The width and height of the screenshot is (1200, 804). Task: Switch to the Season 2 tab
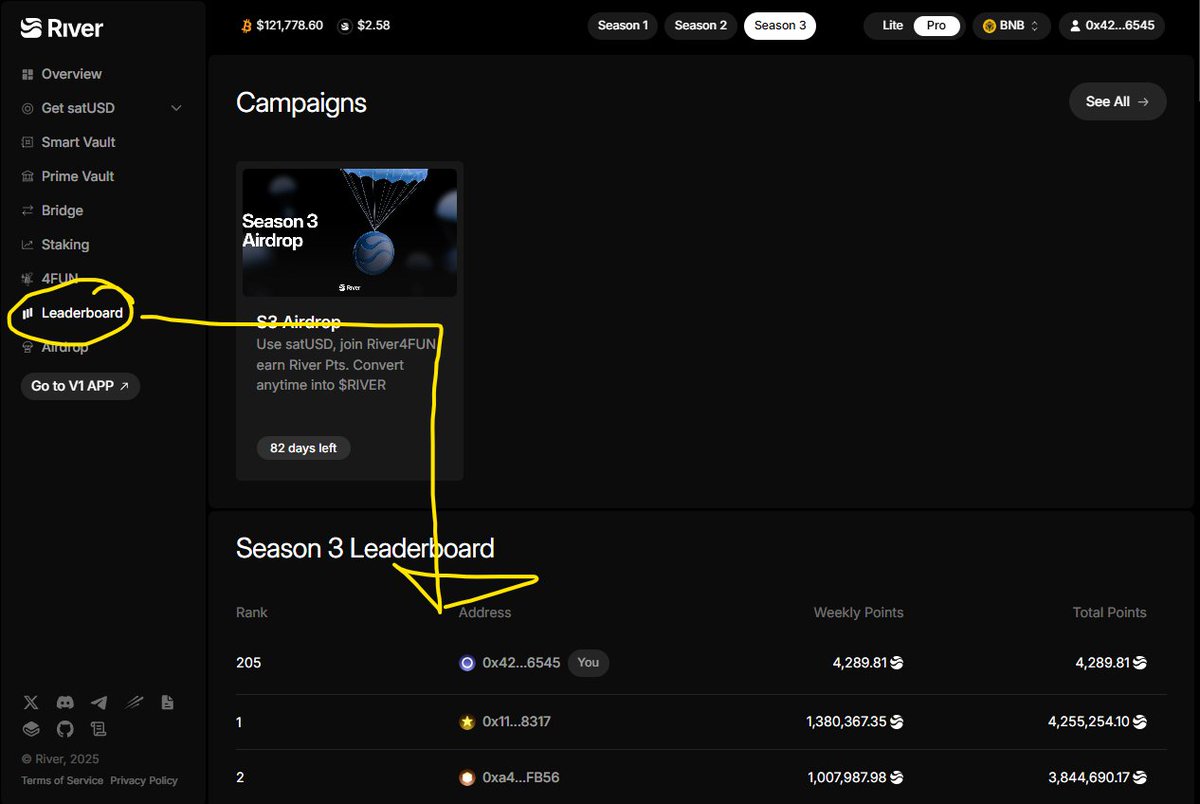700,26
